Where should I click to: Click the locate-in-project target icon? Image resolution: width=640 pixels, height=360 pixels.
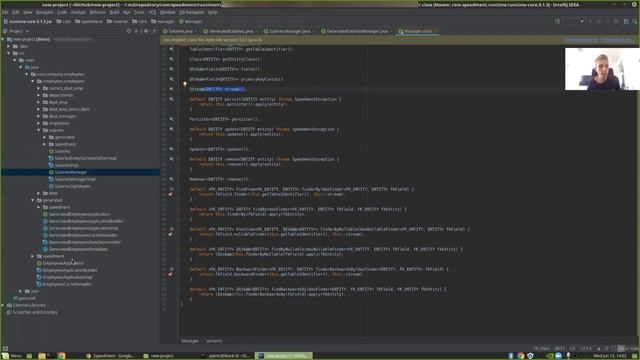[x=129, y=31]
